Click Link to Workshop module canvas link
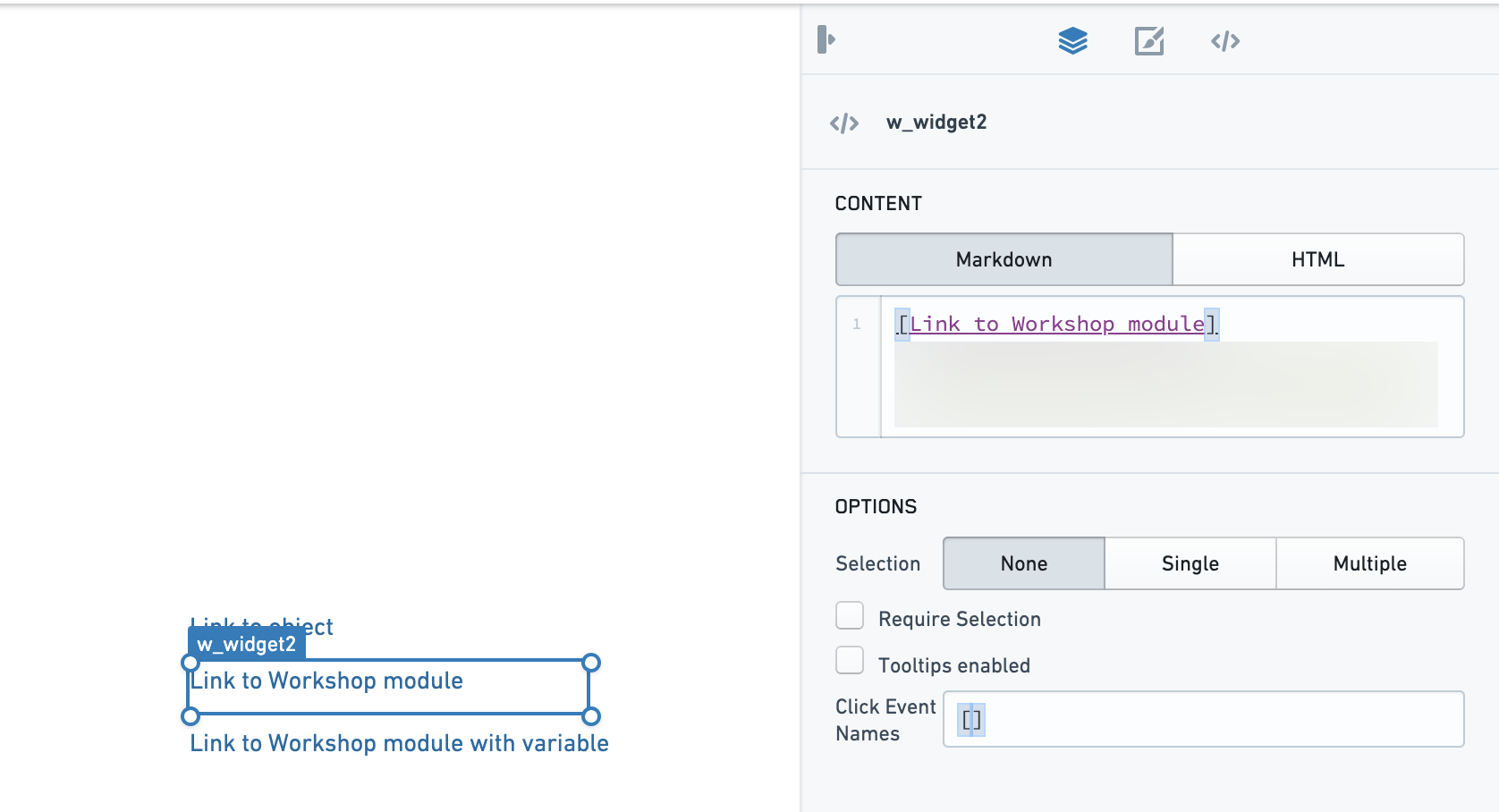1499x812 pixels. click(326, 681)
